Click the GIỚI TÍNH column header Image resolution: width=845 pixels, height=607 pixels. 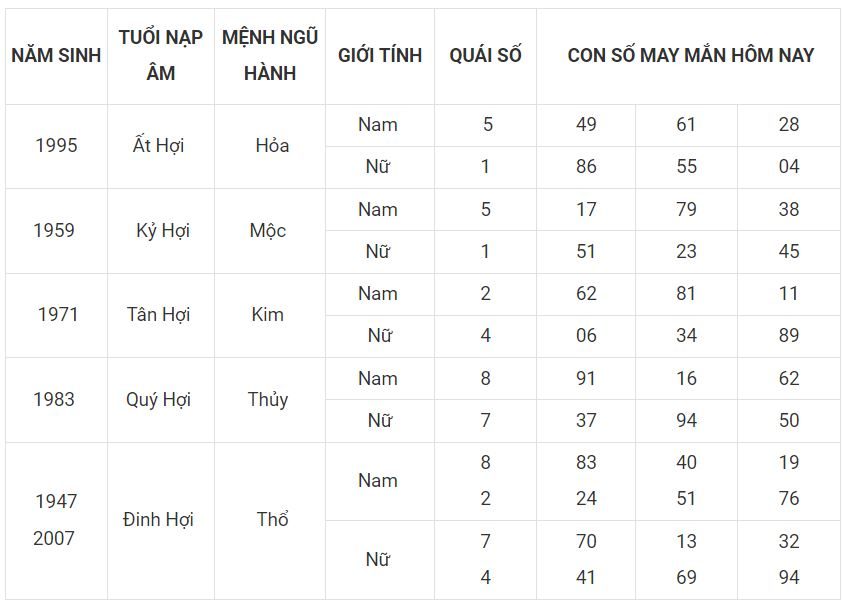point(380,55)
